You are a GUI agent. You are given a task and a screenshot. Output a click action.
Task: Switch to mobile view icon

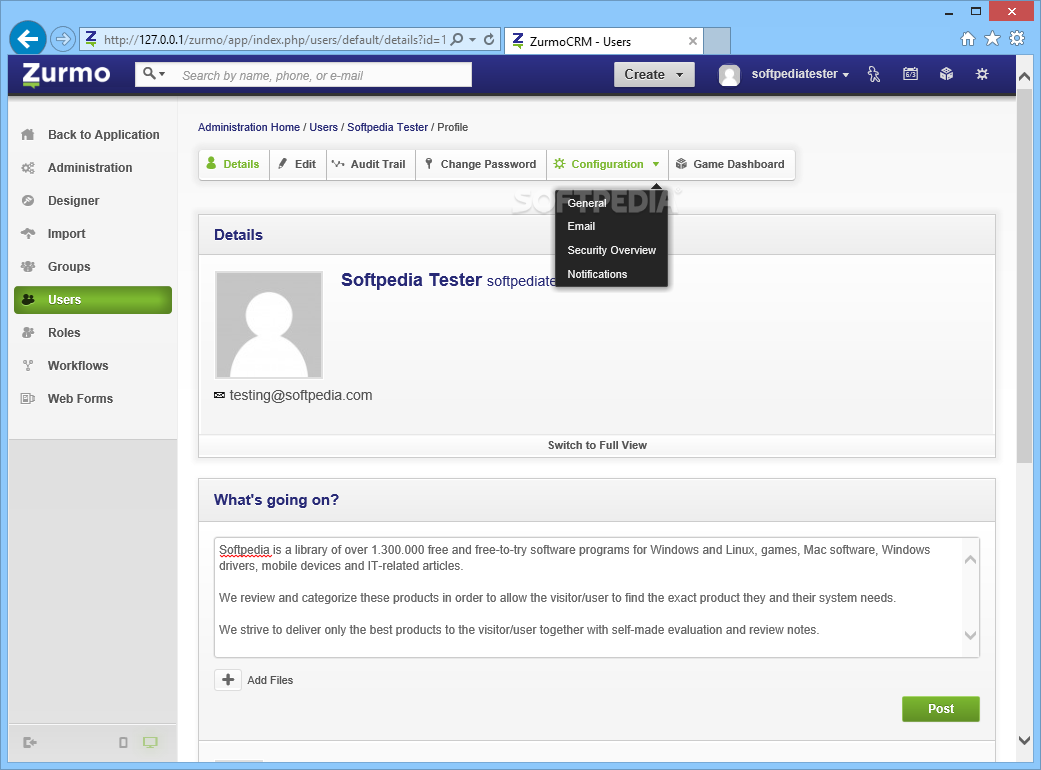(x=123, y=743)
